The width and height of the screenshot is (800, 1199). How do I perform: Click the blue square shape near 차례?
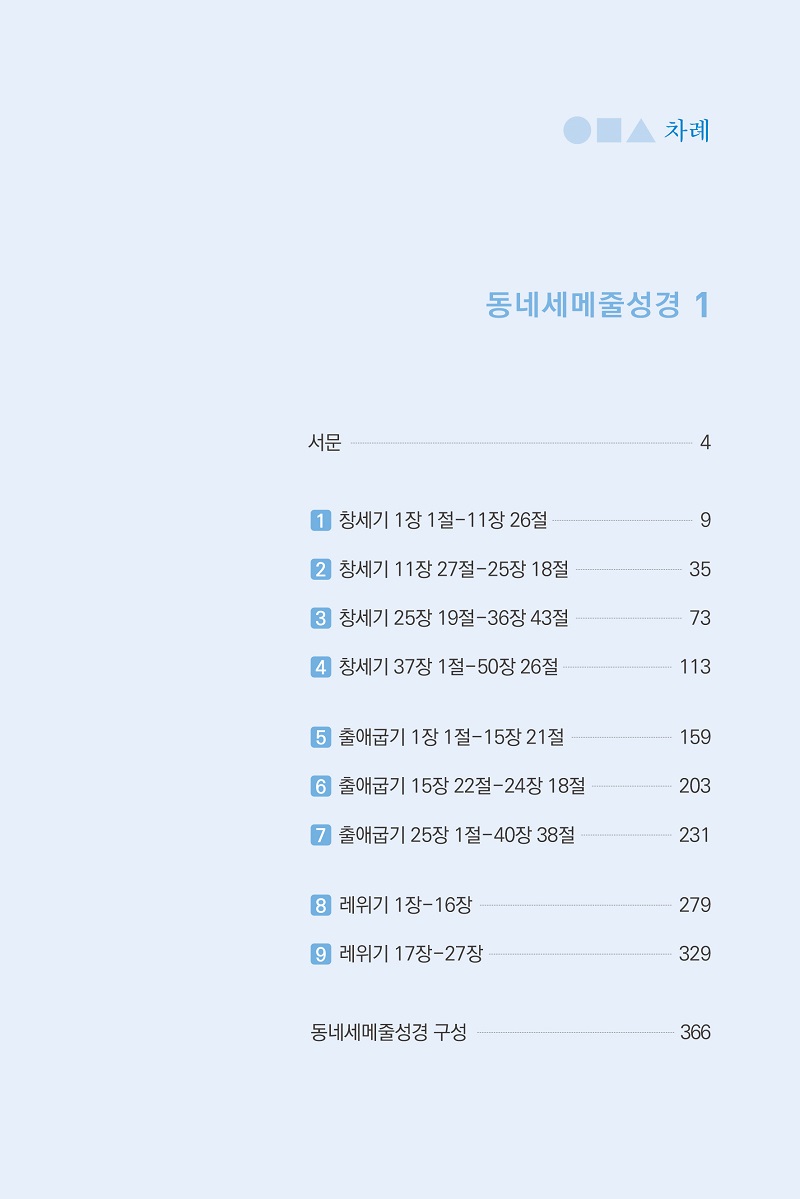[x=609, y=130]
